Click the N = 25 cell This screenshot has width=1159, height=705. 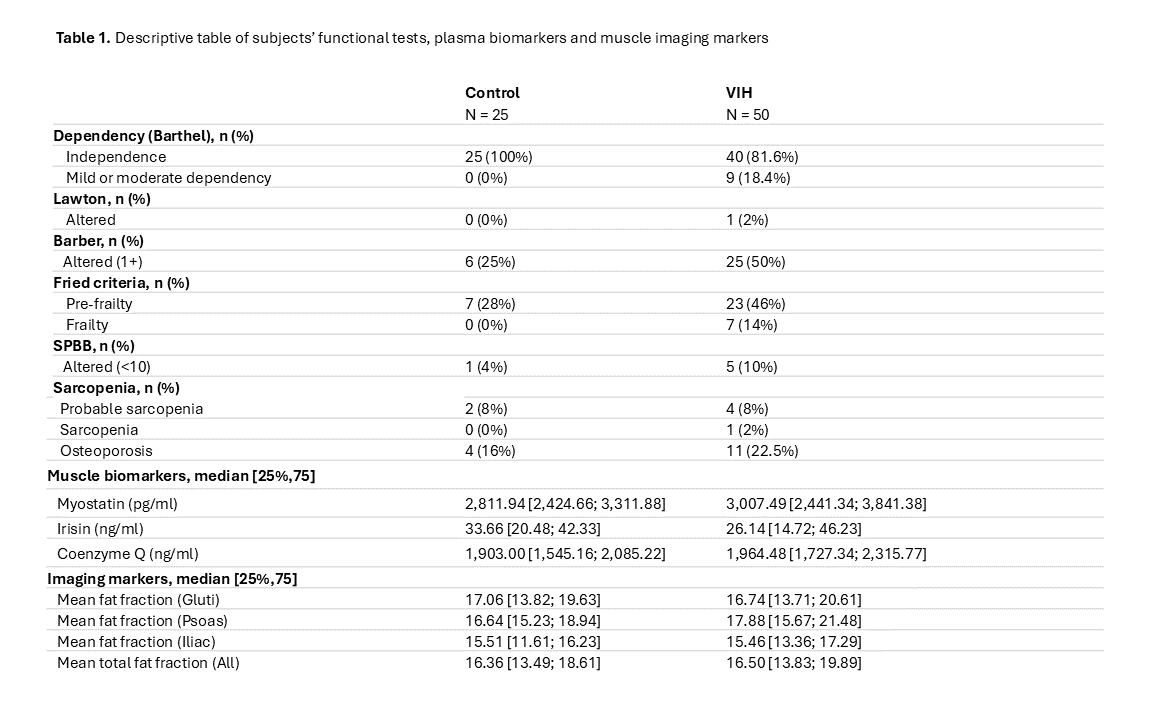pyautogui.click(x=486, y=115)
